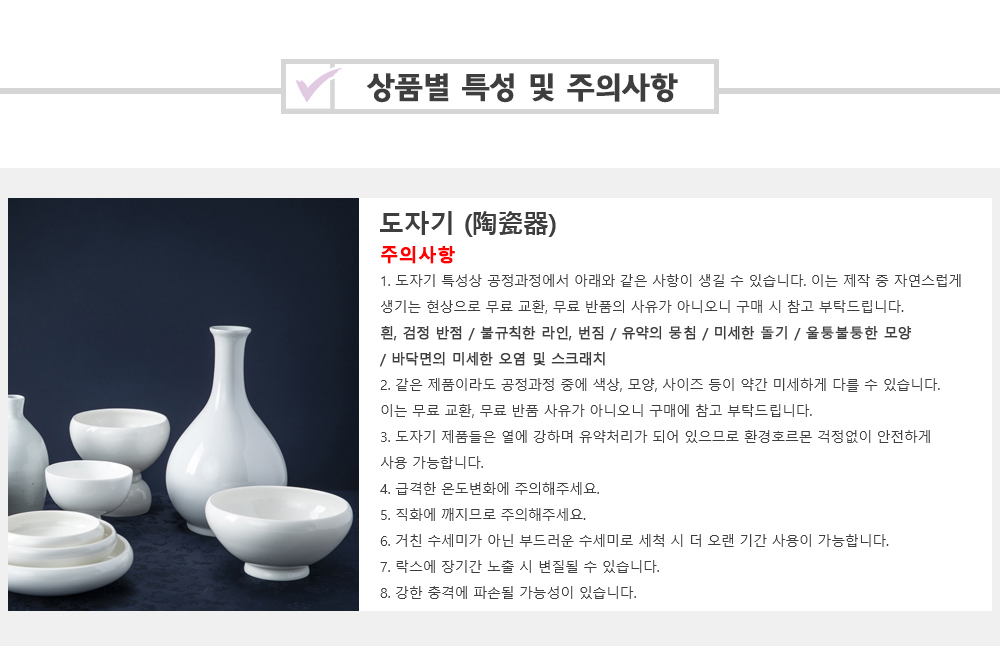Click item 3 about 환경호르몬 걱정없이
The image size is (1000, 646).
[656, 450]
